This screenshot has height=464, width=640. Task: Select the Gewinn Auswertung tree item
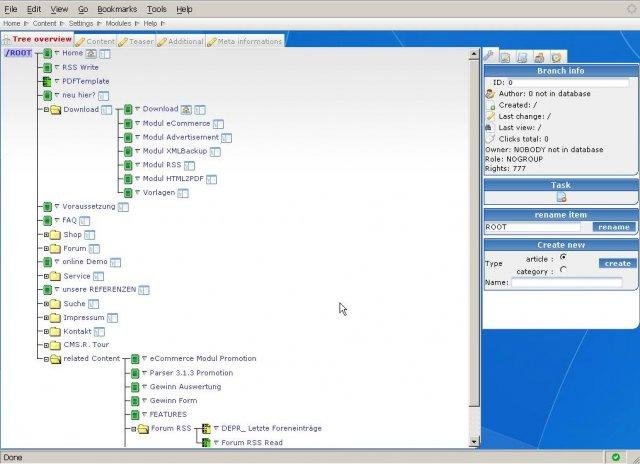pyautogui.click(x=185, y=387)
